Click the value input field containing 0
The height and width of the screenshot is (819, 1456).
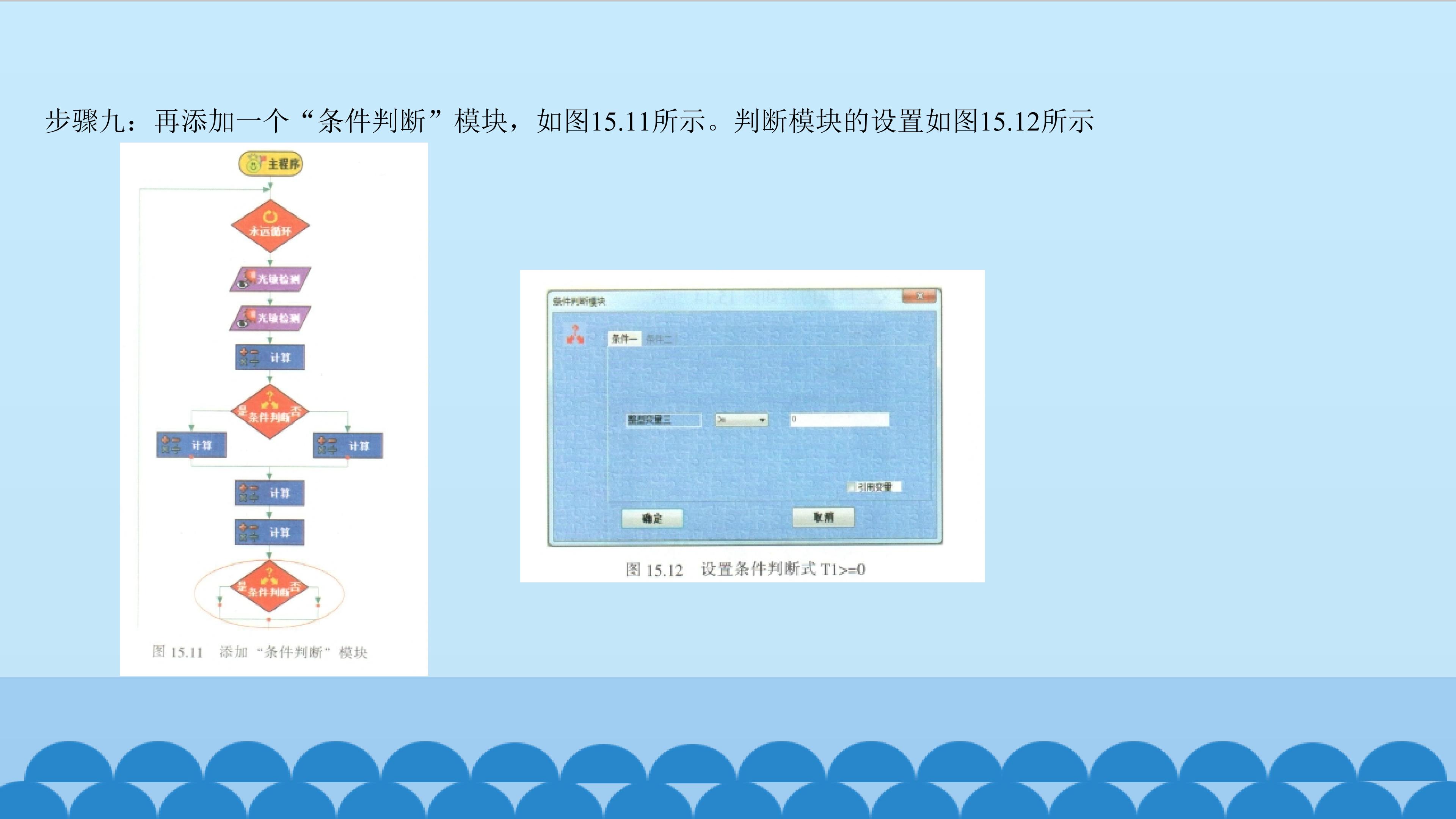click(839, 419)
